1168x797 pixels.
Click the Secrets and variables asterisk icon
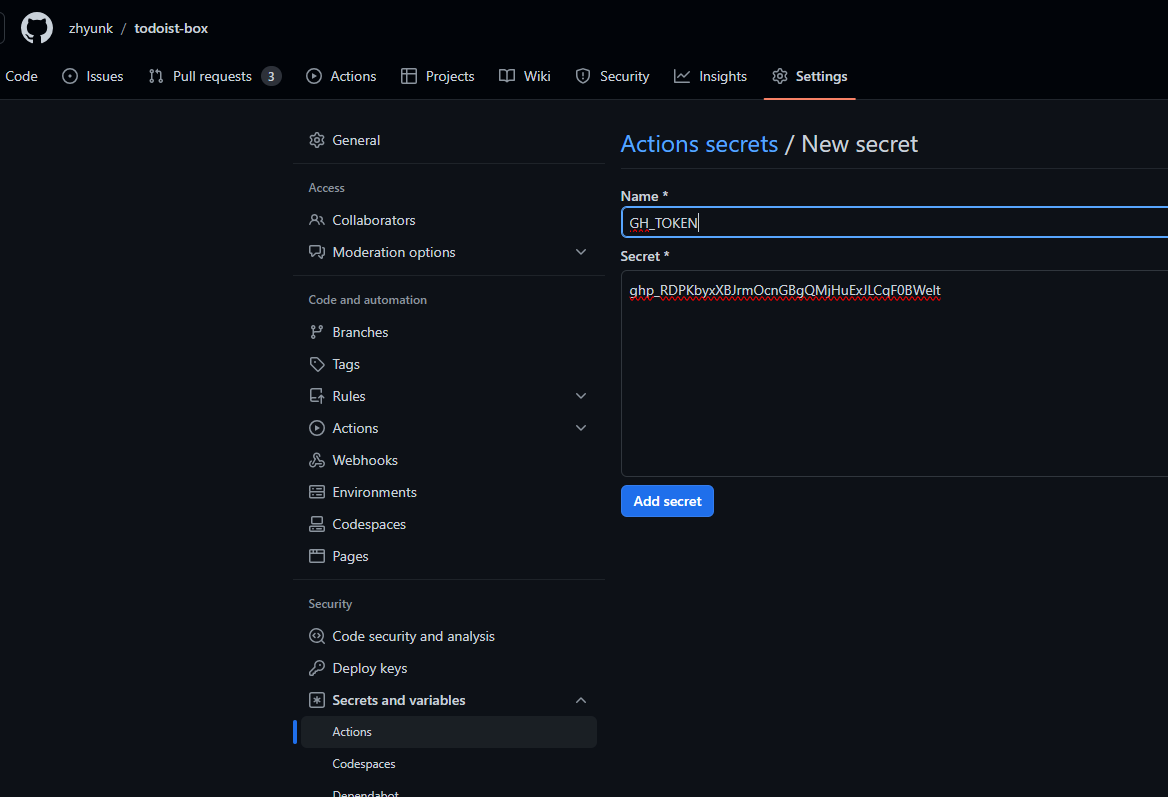317,700
